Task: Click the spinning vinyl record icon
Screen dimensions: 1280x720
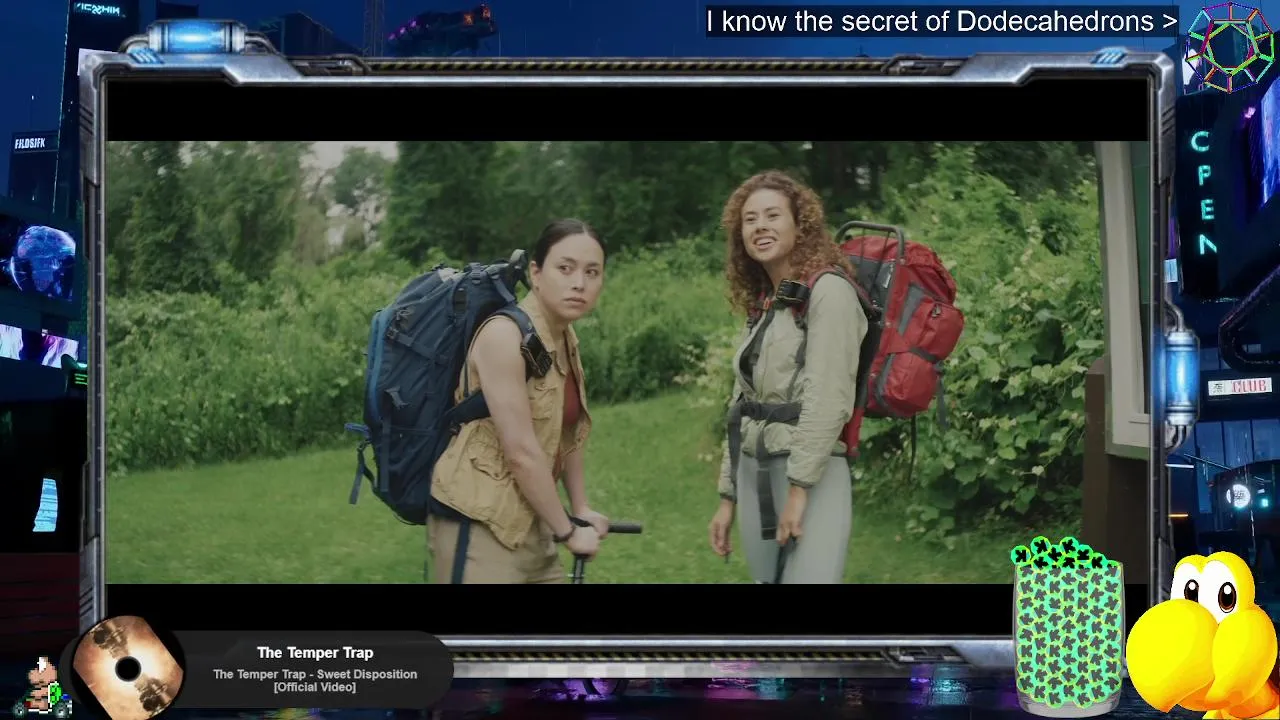Action: point(128,667)
